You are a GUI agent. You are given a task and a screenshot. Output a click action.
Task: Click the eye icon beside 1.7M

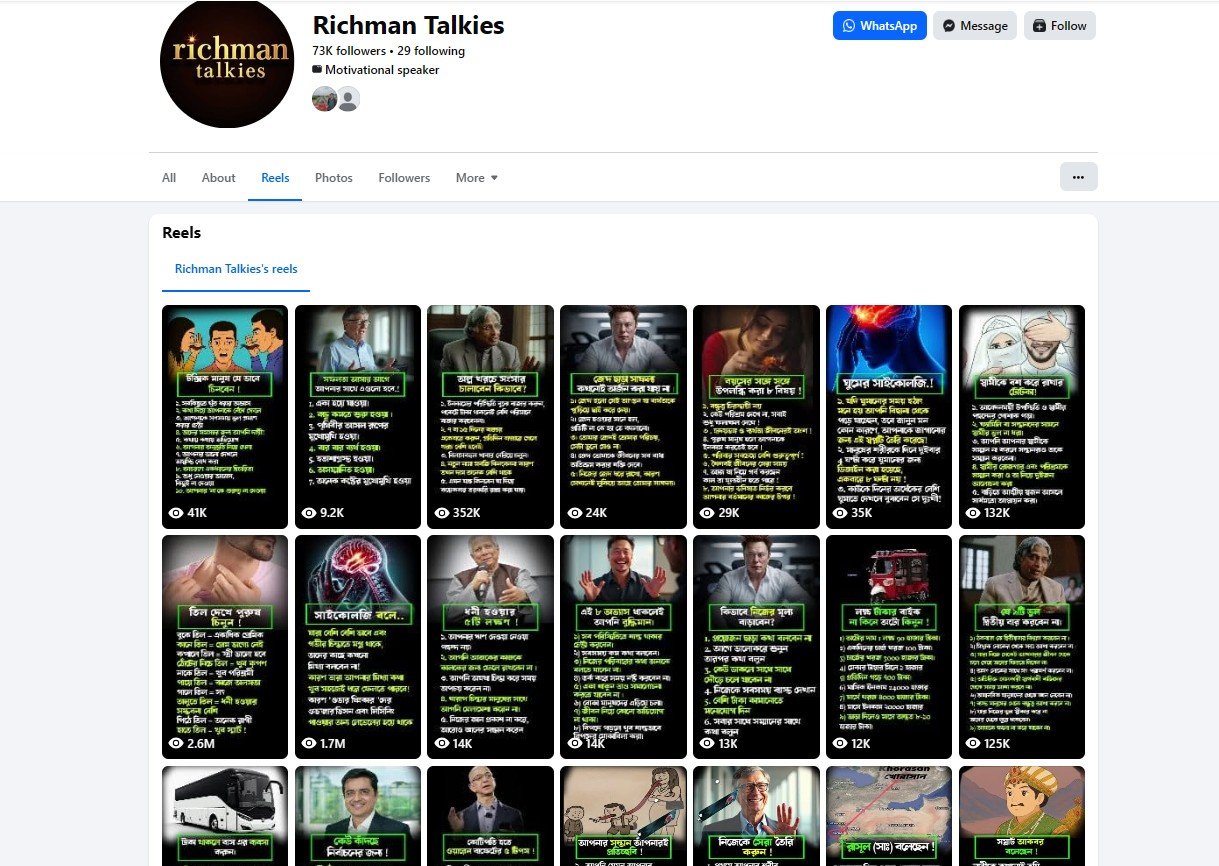point(309,744)
